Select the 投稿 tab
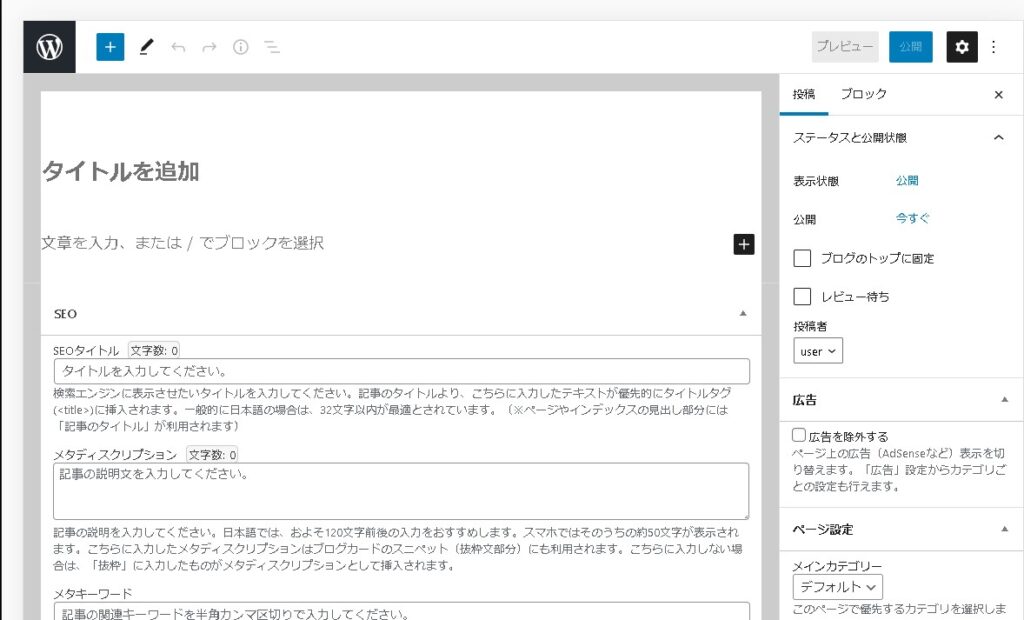This screenshot has width=1024, height=620. [804, 94]
